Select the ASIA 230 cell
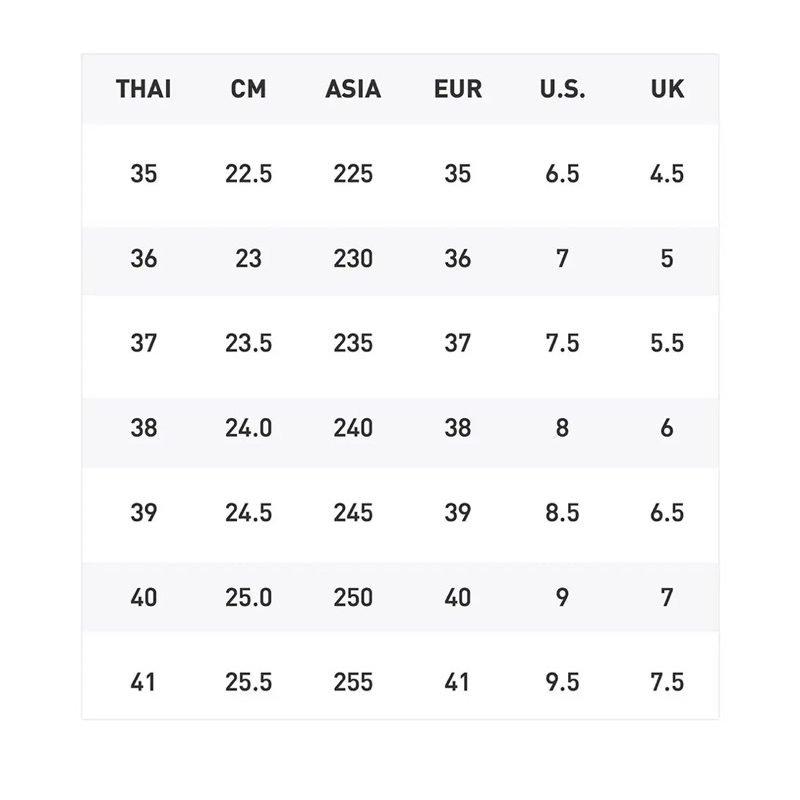800x800 pixels. click(x=353, y=259)
